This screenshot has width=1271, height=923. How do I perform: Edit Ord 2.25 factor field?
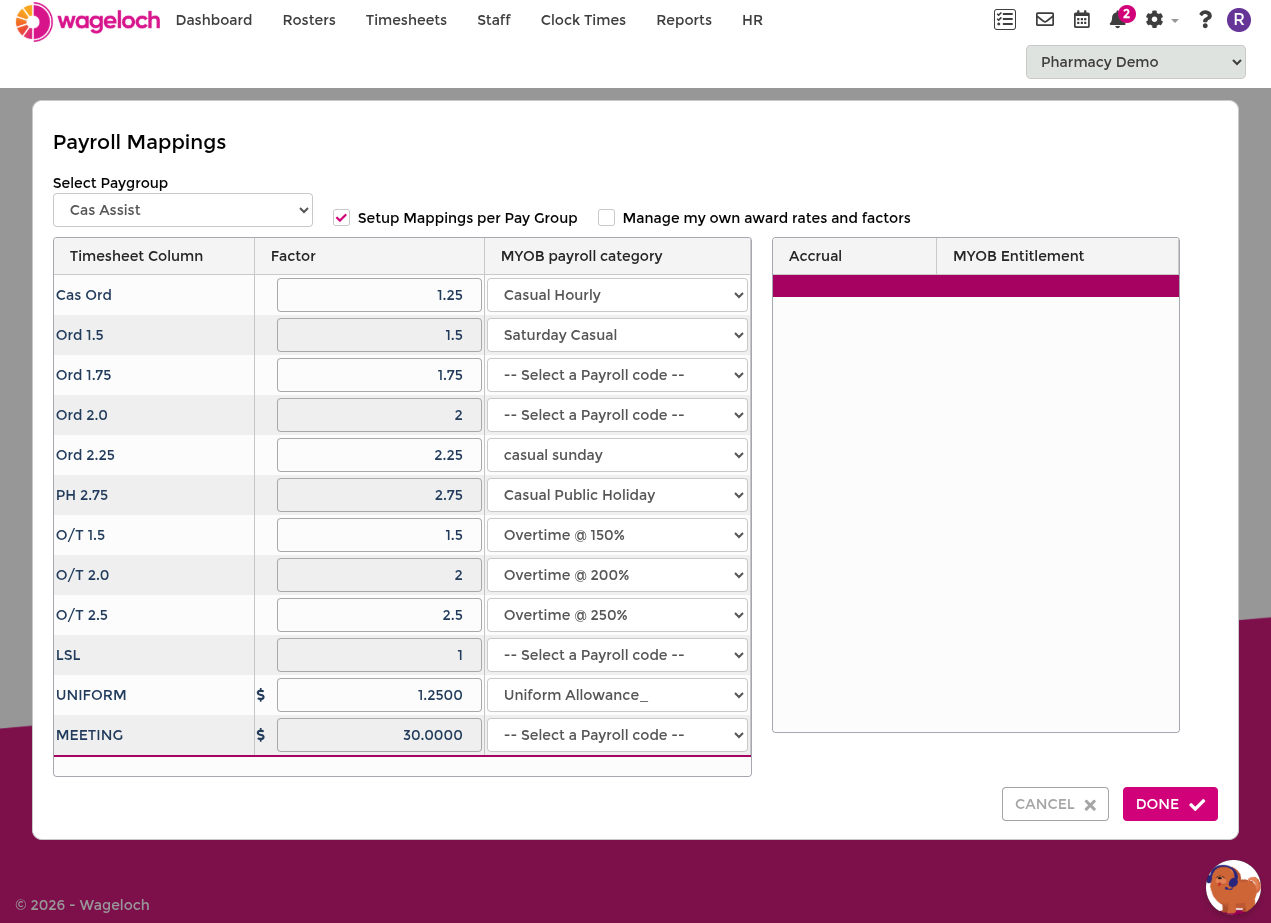click(x=379, y=455)
